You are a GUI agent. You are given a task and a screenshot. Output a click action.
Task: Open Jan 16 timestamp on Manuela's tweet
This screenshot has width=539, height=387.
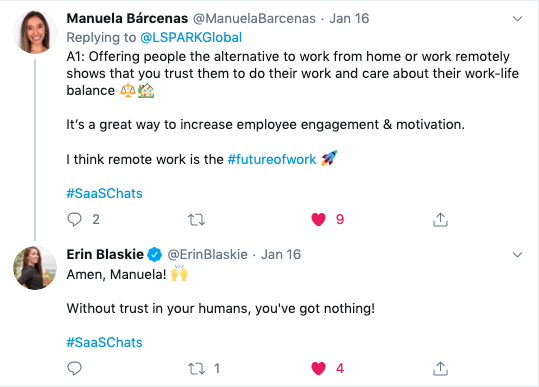click(x=349, y=19)
